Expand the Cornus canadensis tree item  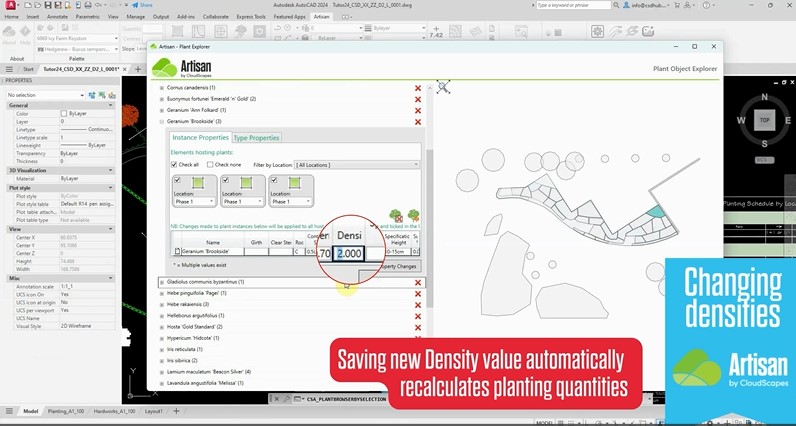point(162,88)
